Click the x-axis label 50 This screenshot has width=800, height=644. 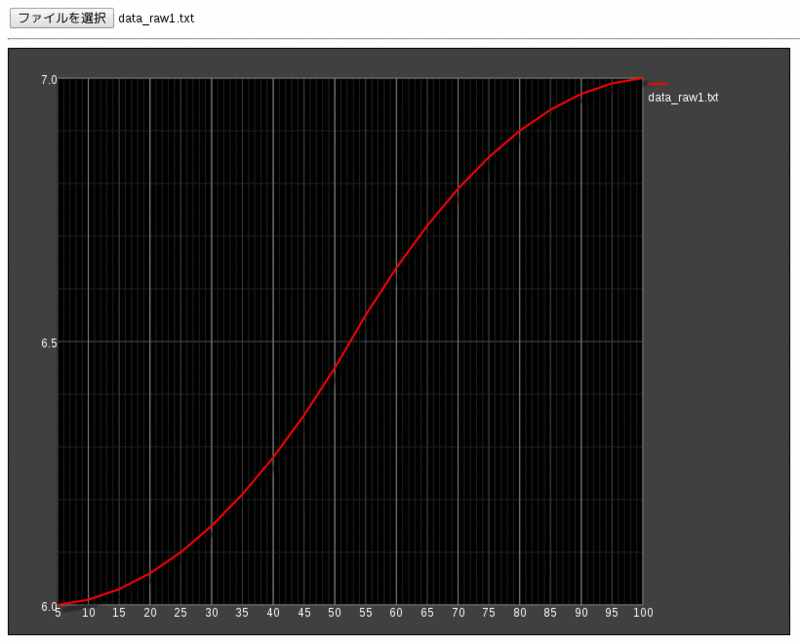(x=335, y=612)
